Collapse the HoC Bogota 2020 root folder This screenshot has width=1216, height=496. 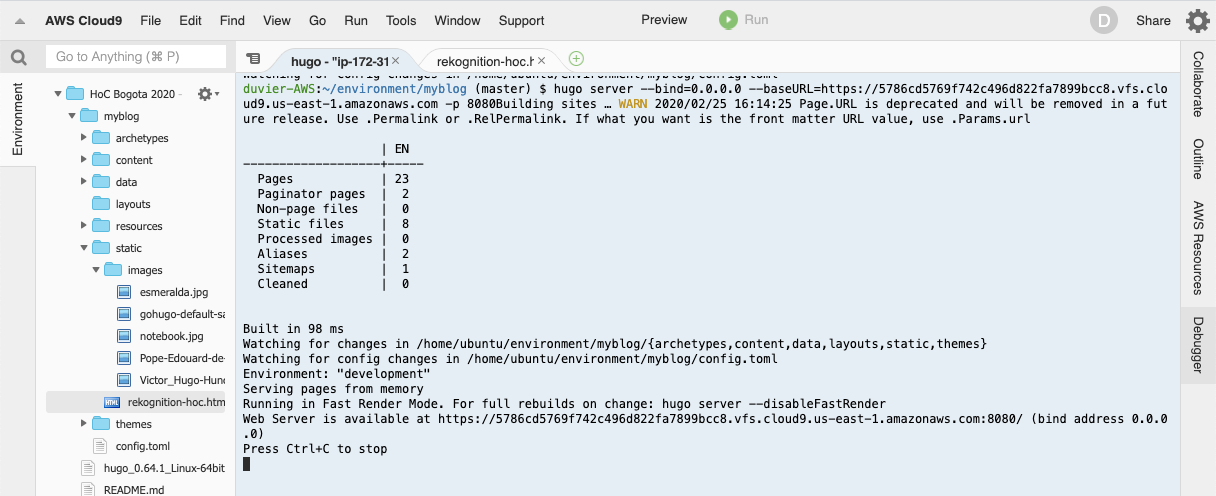point(59,94)
